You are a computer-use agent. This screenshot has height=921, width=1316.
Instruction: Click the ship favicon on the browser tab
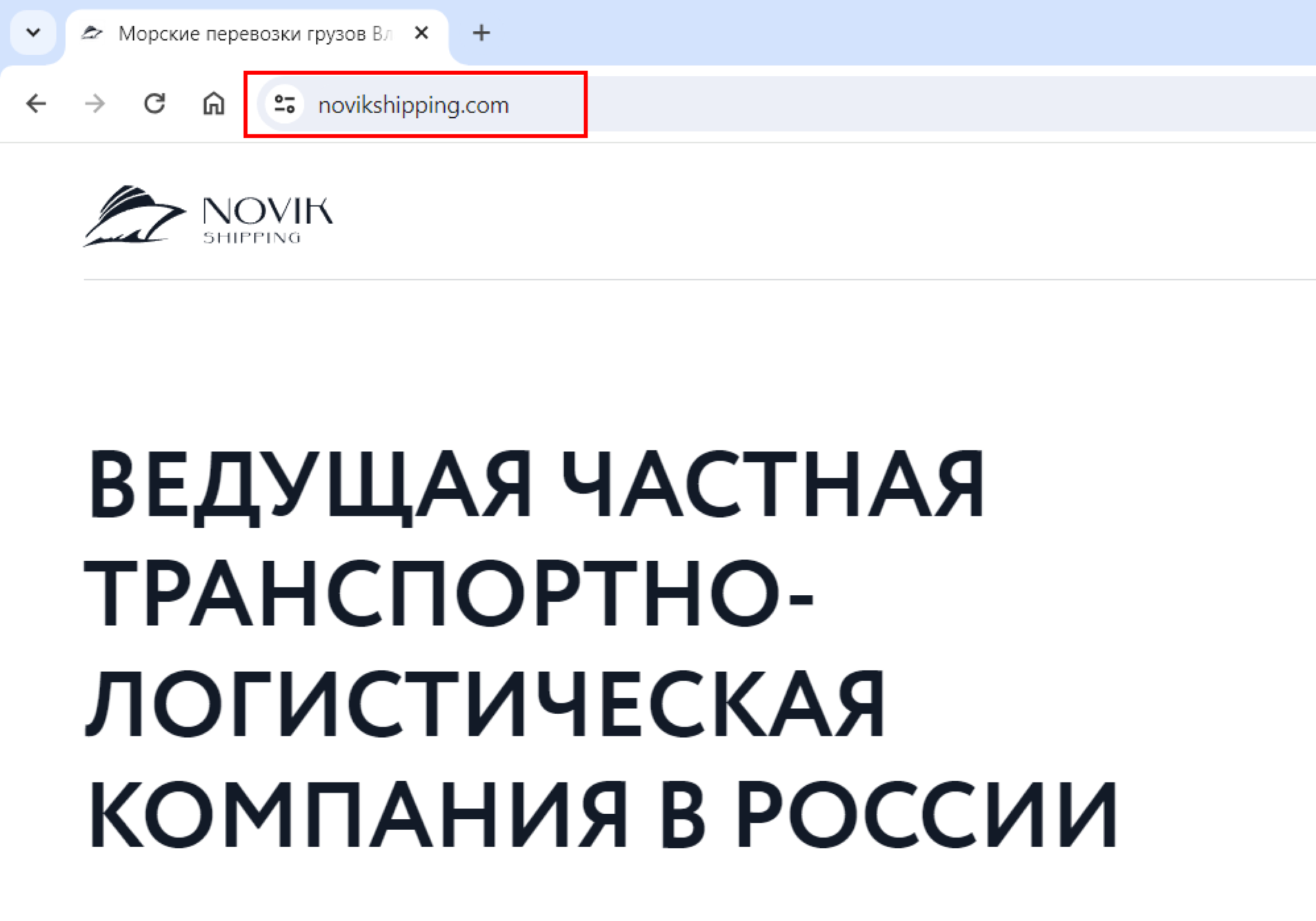coord(92,33)
